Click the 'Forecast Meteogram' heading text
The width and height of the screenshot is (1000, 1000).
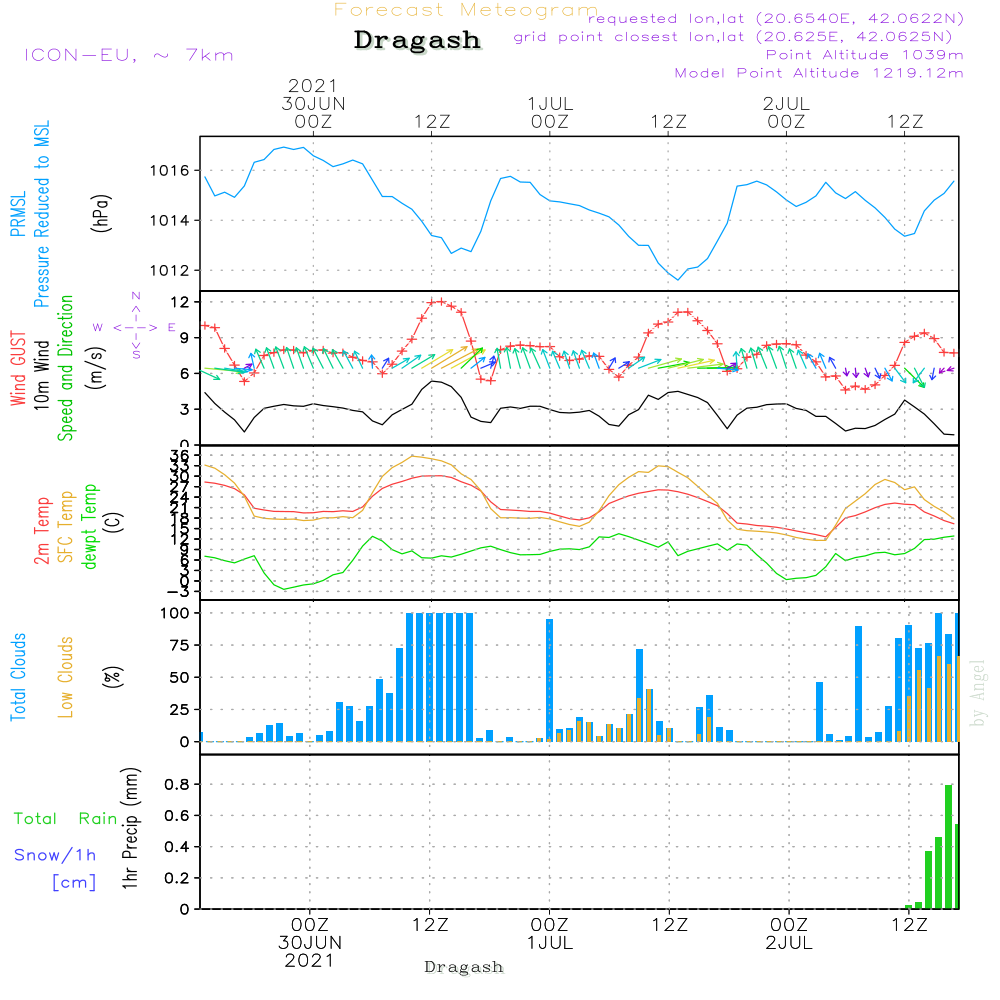click(466, 10)
